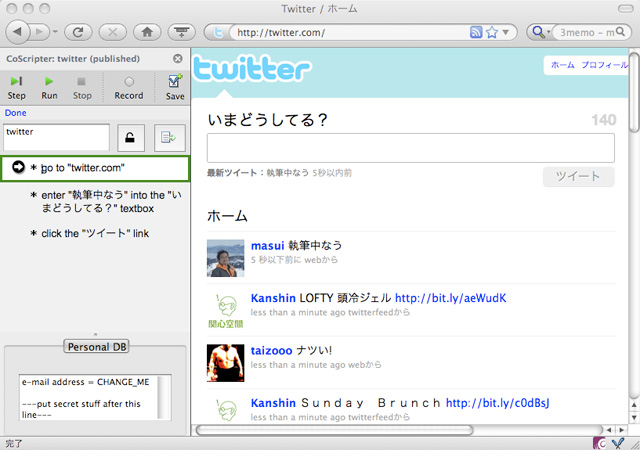Click the vertical scrollbar up arrow
This screenshot has height=450, width=640.
(x=634, y=405)
